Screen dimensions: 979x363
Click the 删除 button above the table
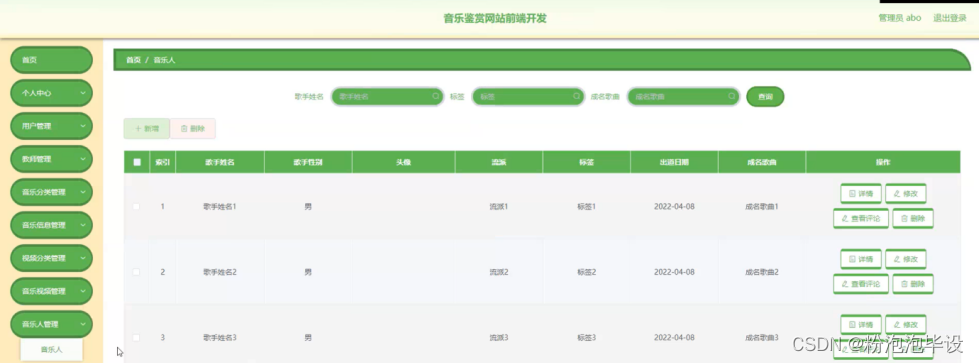(192, 128)
